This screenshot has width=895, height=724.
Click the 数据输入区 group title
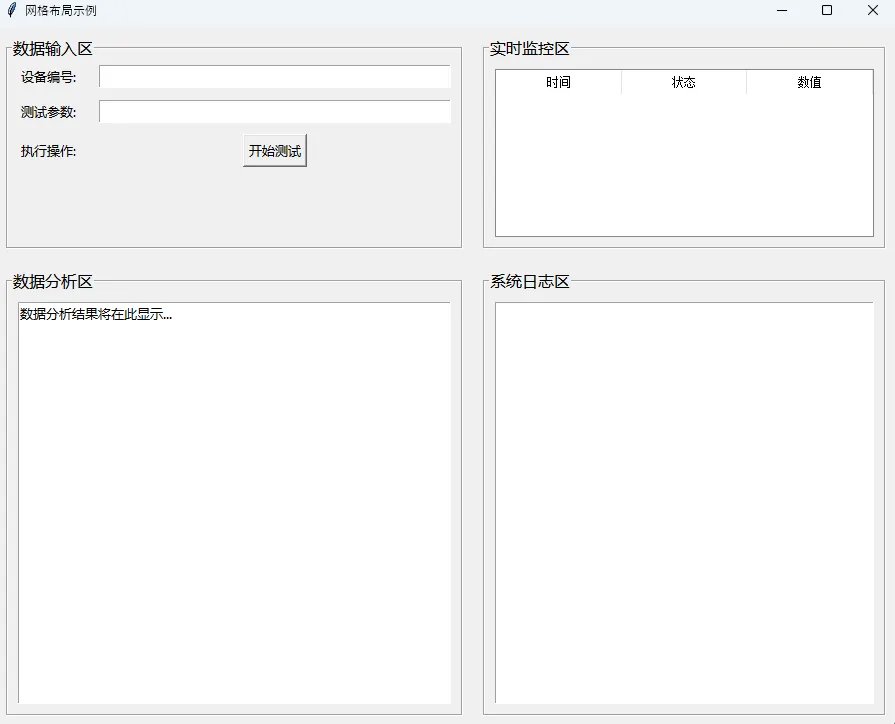pos(53,49)
